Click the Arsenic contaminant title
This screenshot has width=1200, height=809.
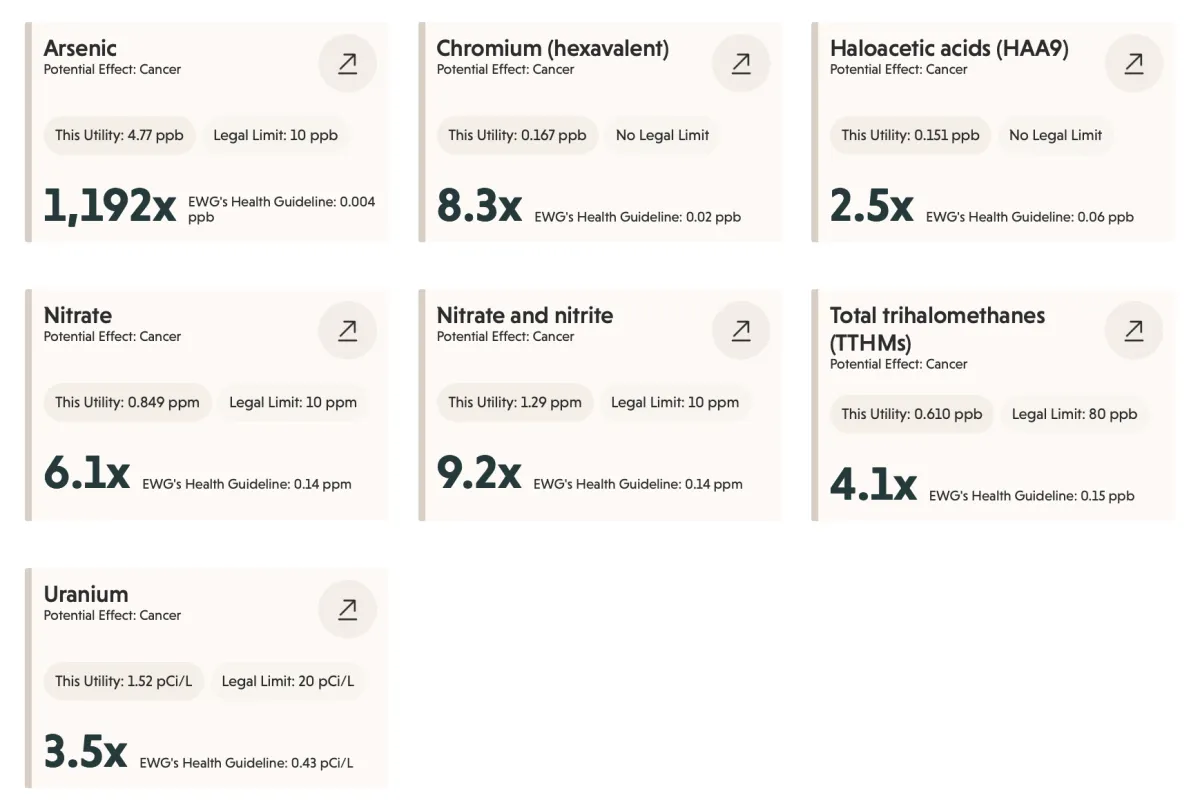tap(80, 48)
